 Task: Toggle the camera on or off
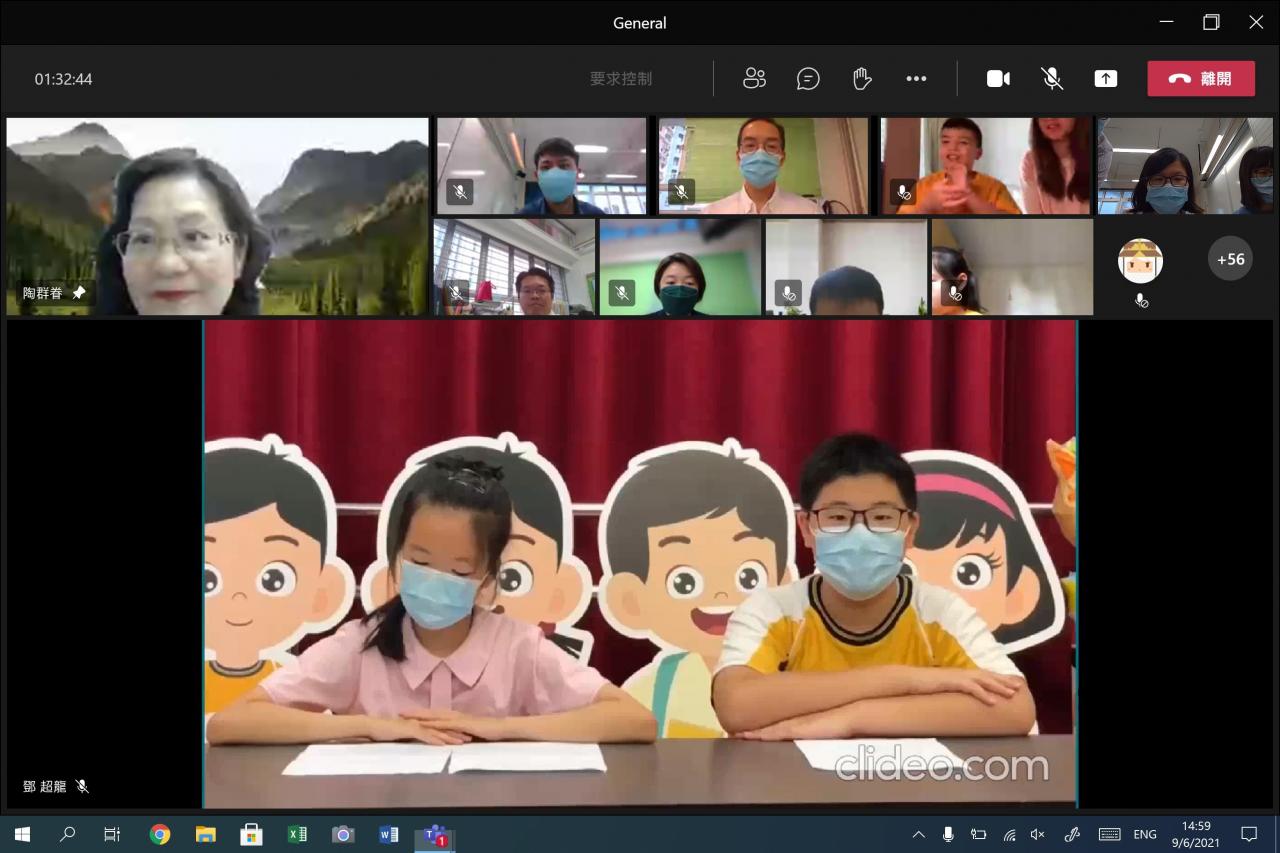coord(998,79)
